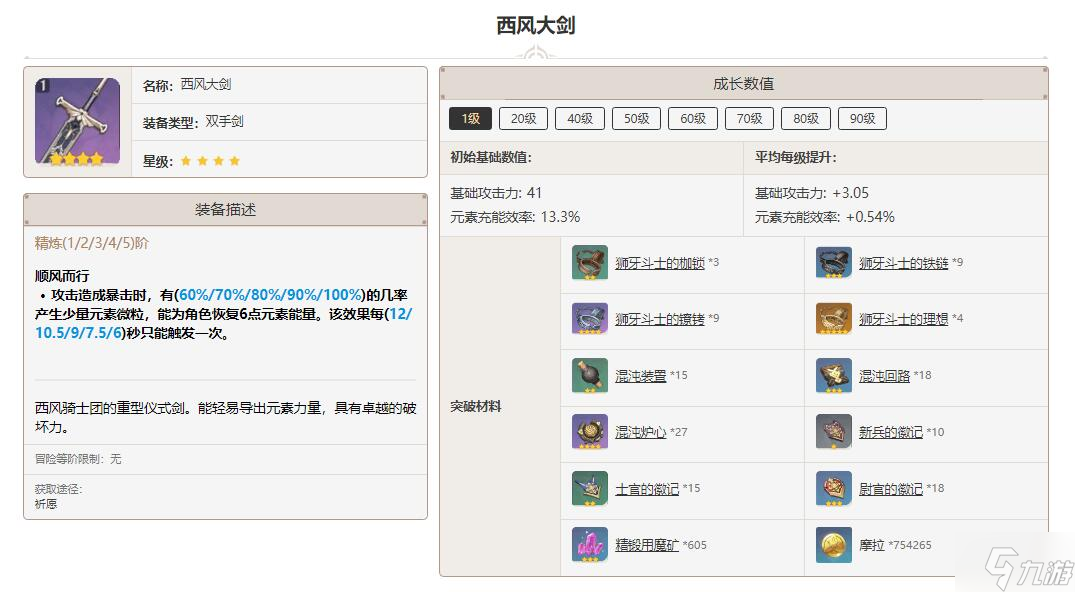Select the 1级 level tab
Image resolution: width=1075 pixels, height=592 pixels.
(x=470, y=119)
